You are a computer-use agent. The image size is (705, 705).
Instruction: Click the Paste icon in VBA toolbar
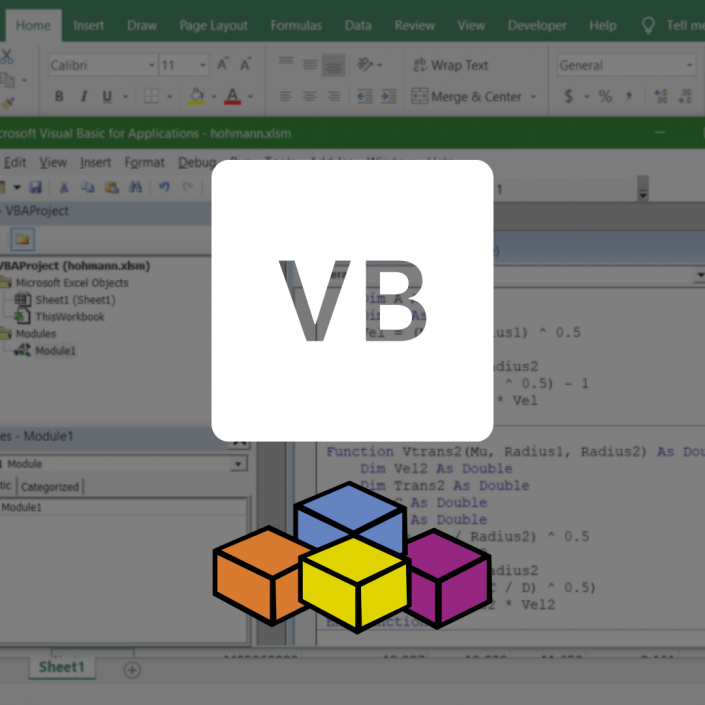click(x=111, y=187)
